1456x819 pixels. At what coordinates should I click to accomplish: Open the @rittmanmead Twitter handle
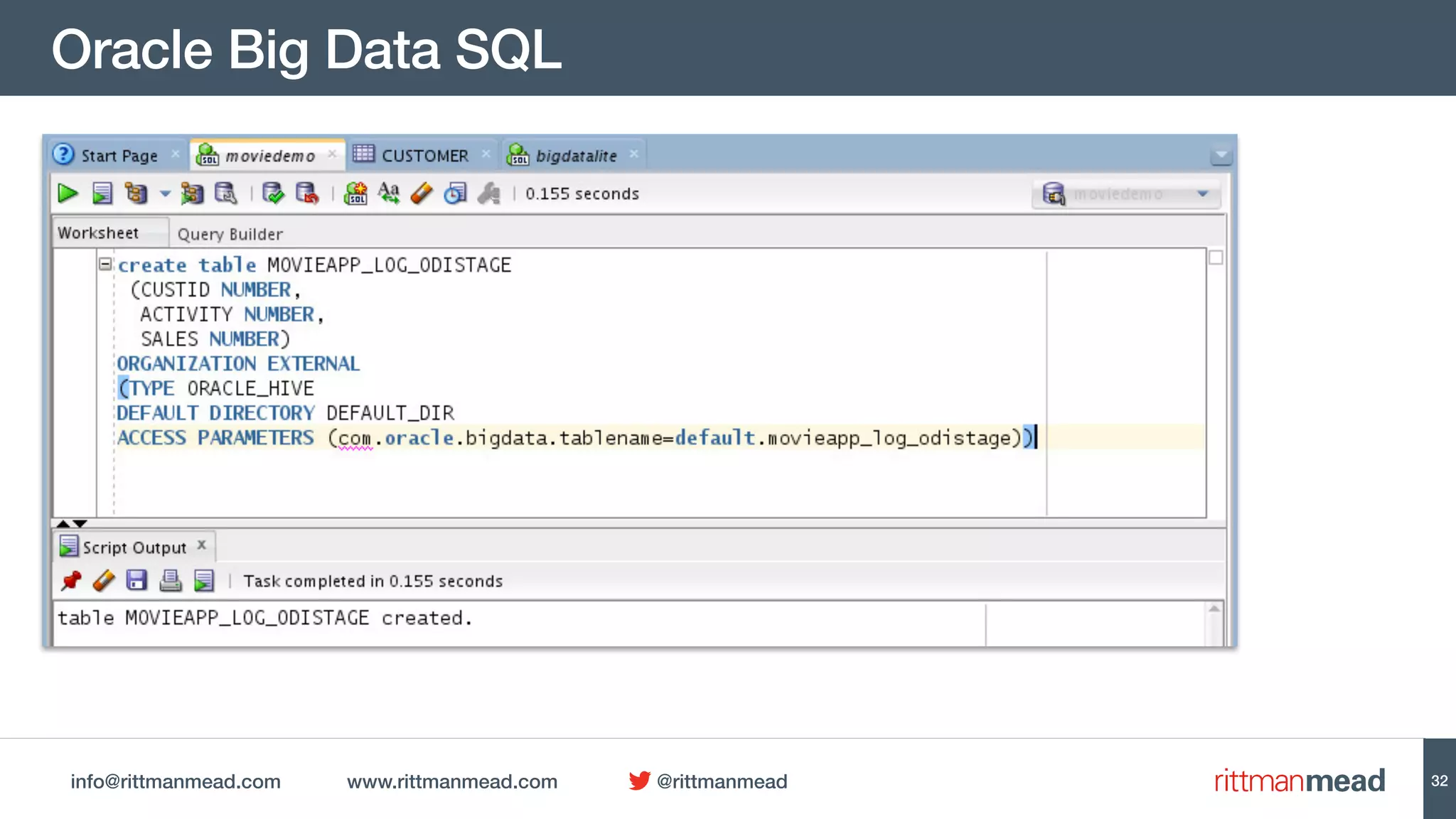click(722, 781)
